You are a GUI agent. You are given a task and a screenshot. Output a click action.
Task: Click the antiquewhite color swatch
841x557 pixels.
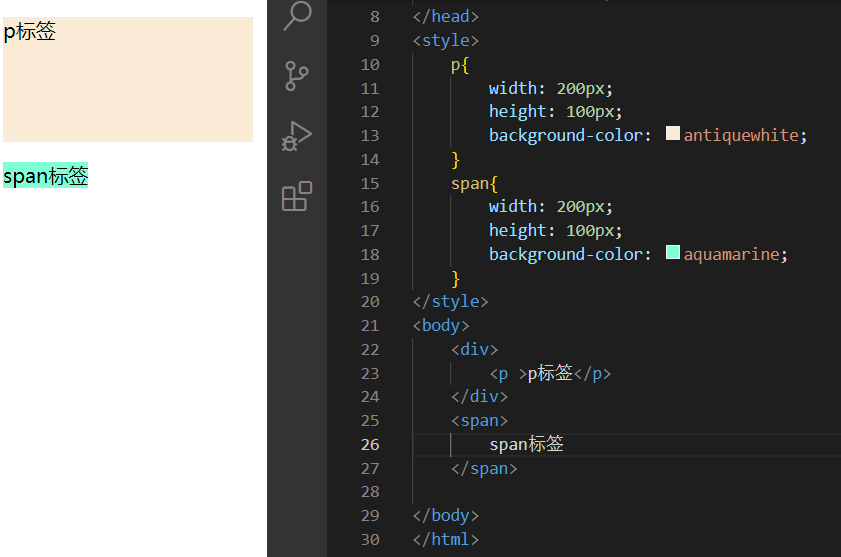tap(673, 134)
